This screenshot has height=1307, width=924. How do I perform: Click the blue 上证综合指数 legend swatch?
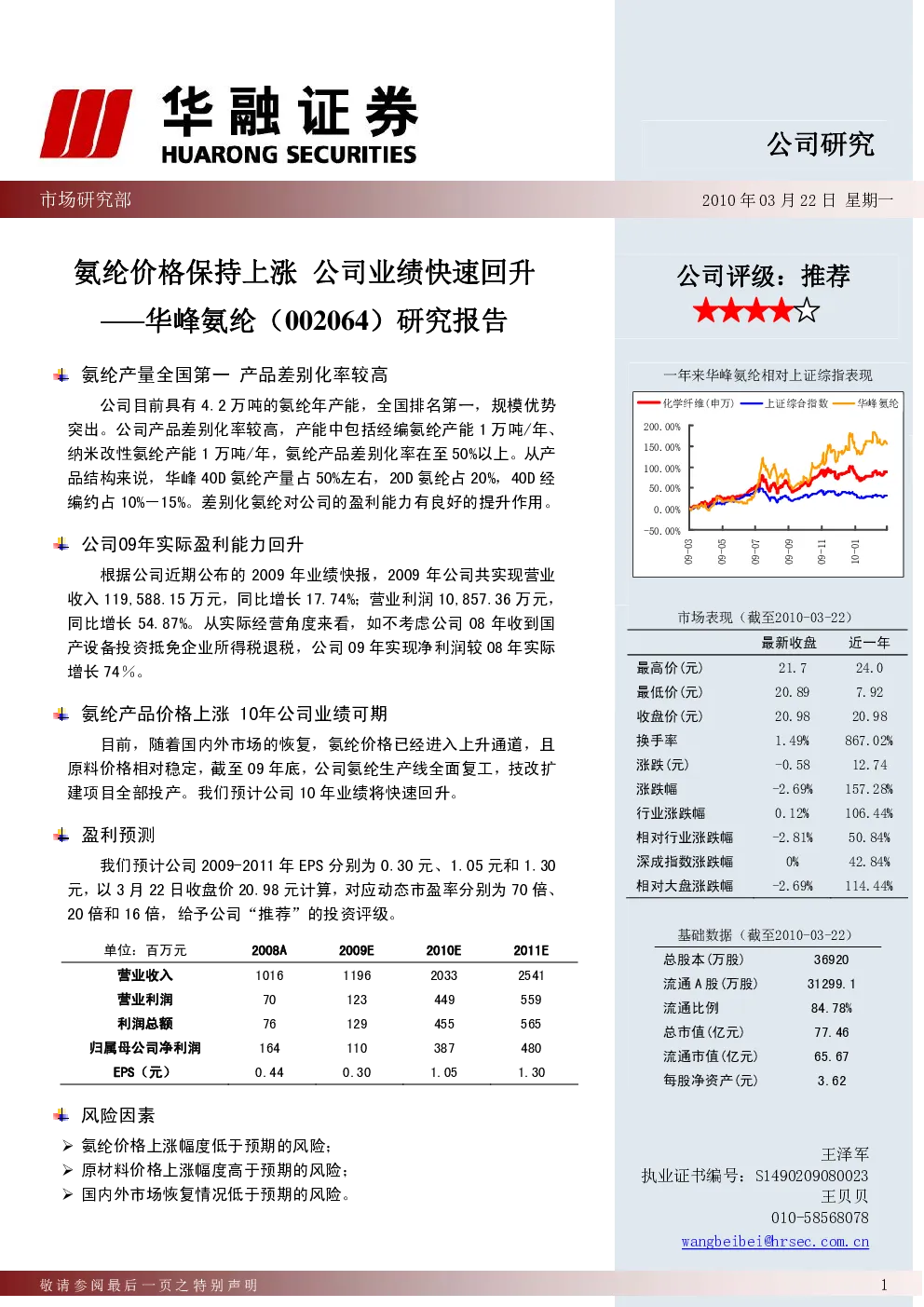tap(752, 403)
